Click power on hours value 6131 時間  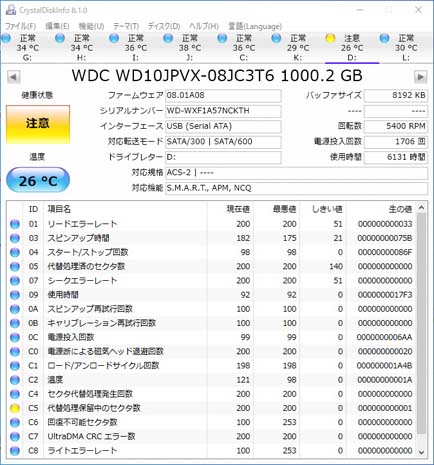[x=396, y=157]
